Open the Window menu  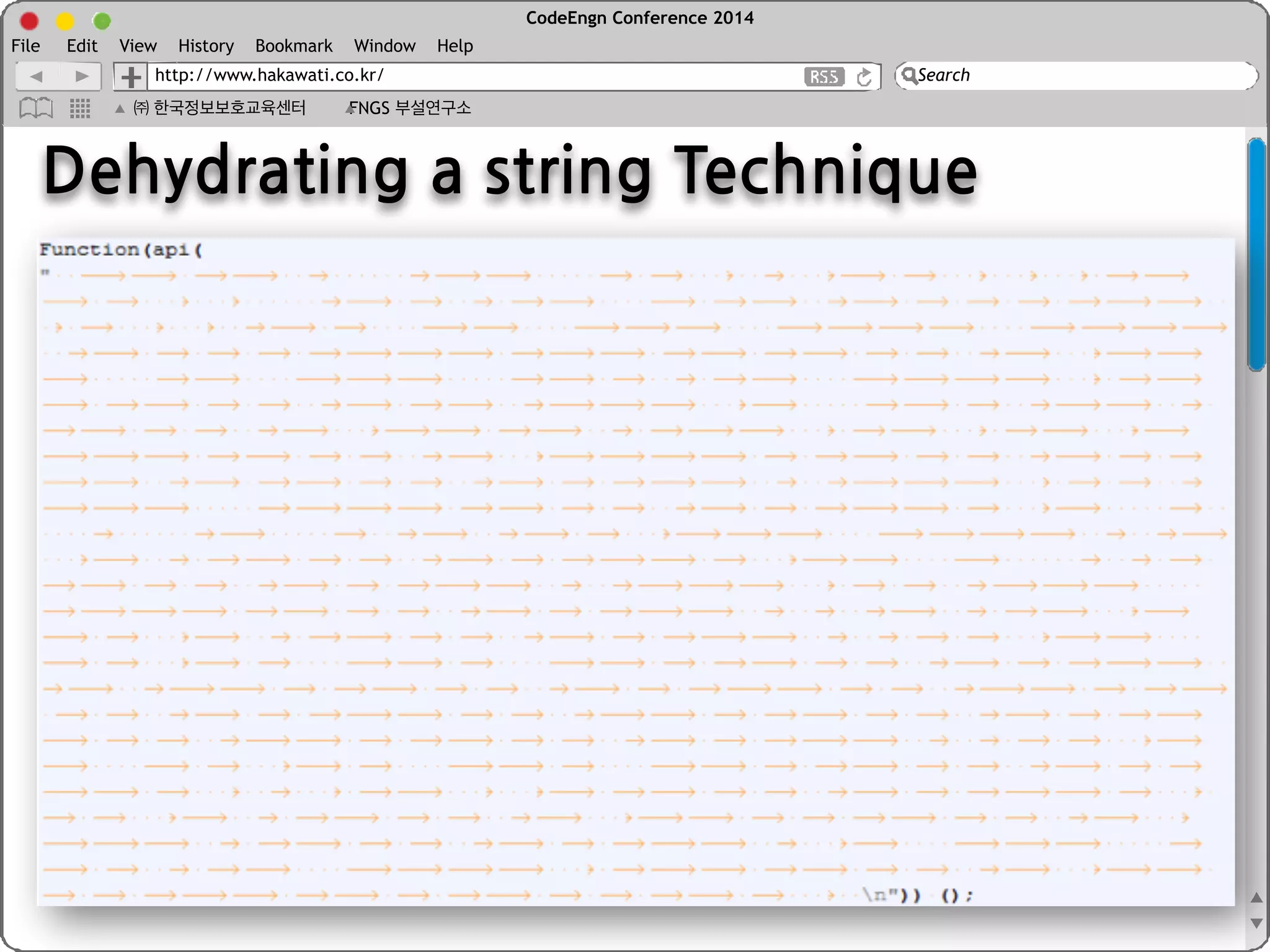pyautogui.click(x=384, y=46)
